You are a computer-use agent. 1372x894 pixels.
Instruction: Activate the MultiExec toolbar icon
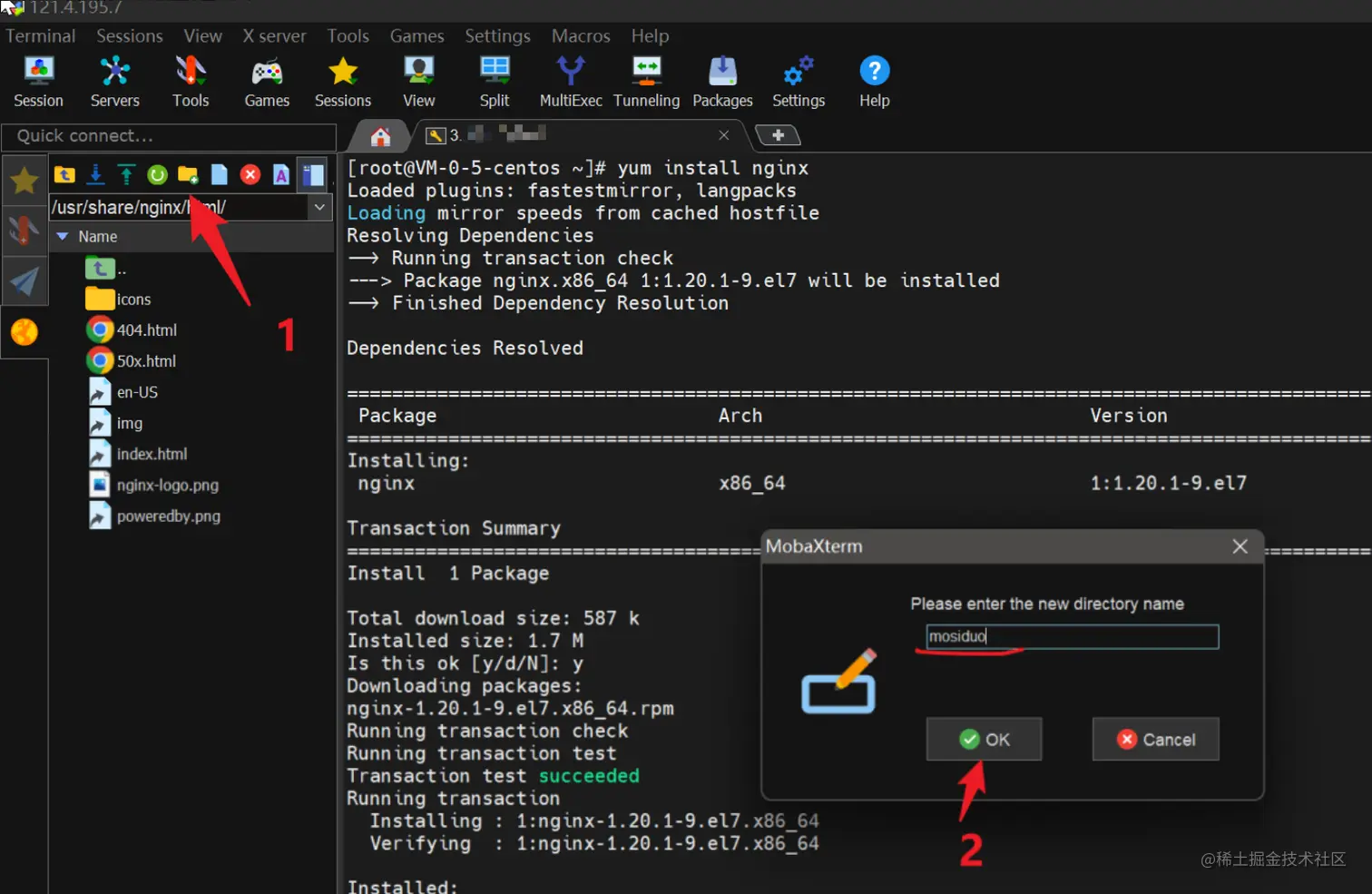pyautogui.click(x=571, y=81)
